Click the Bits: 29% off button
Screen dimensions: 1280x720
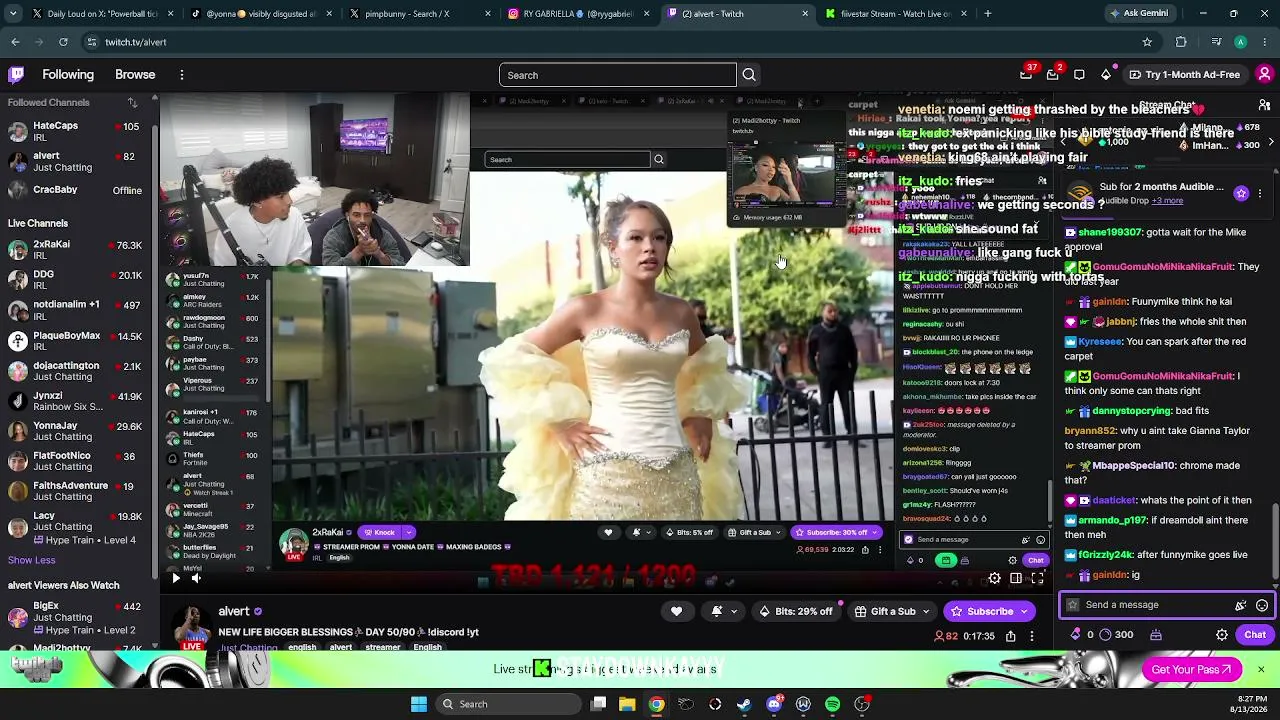[x=796, y=611]
